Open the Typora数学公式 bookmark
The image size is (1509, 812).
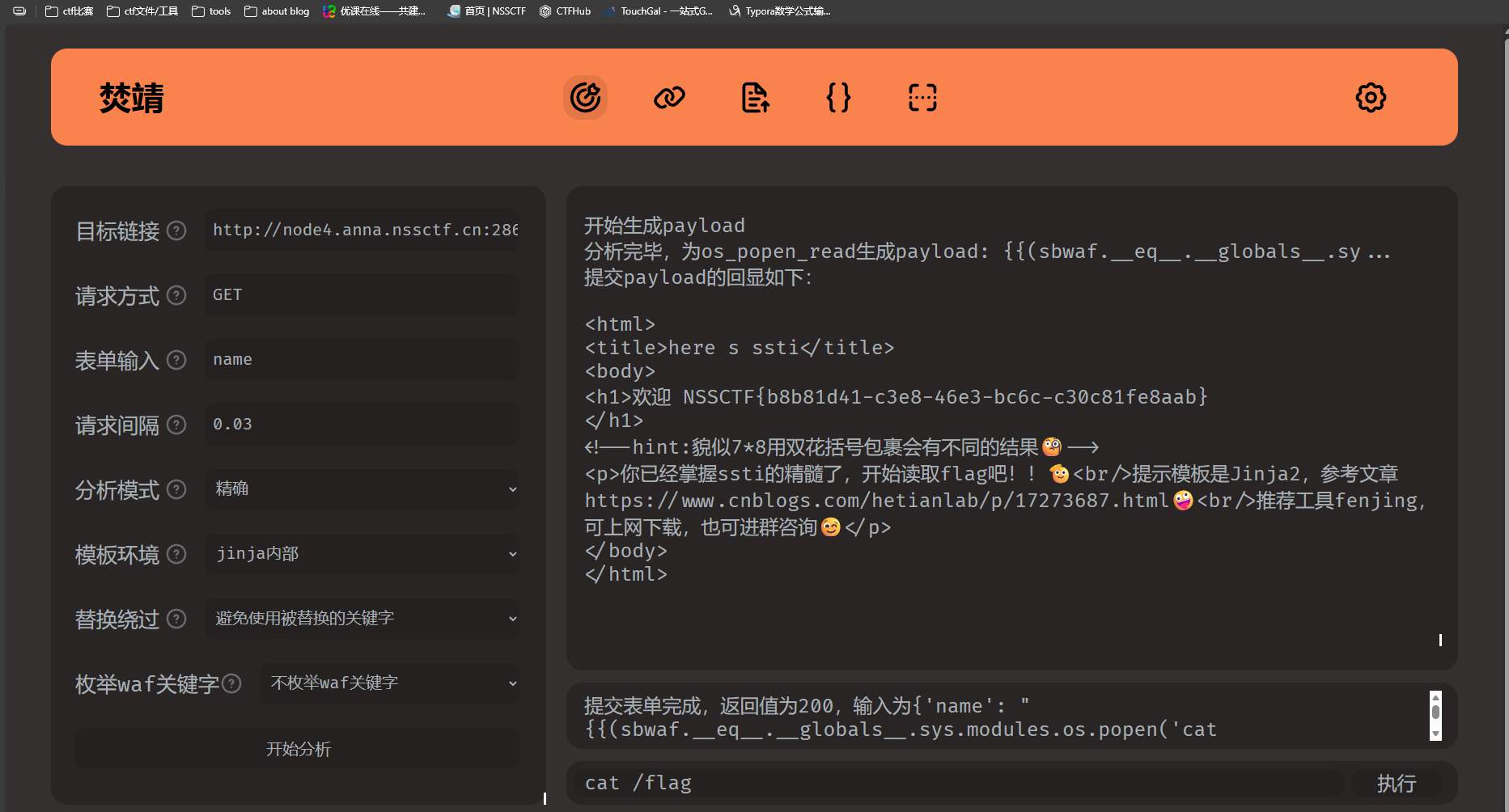click(780, 11)
